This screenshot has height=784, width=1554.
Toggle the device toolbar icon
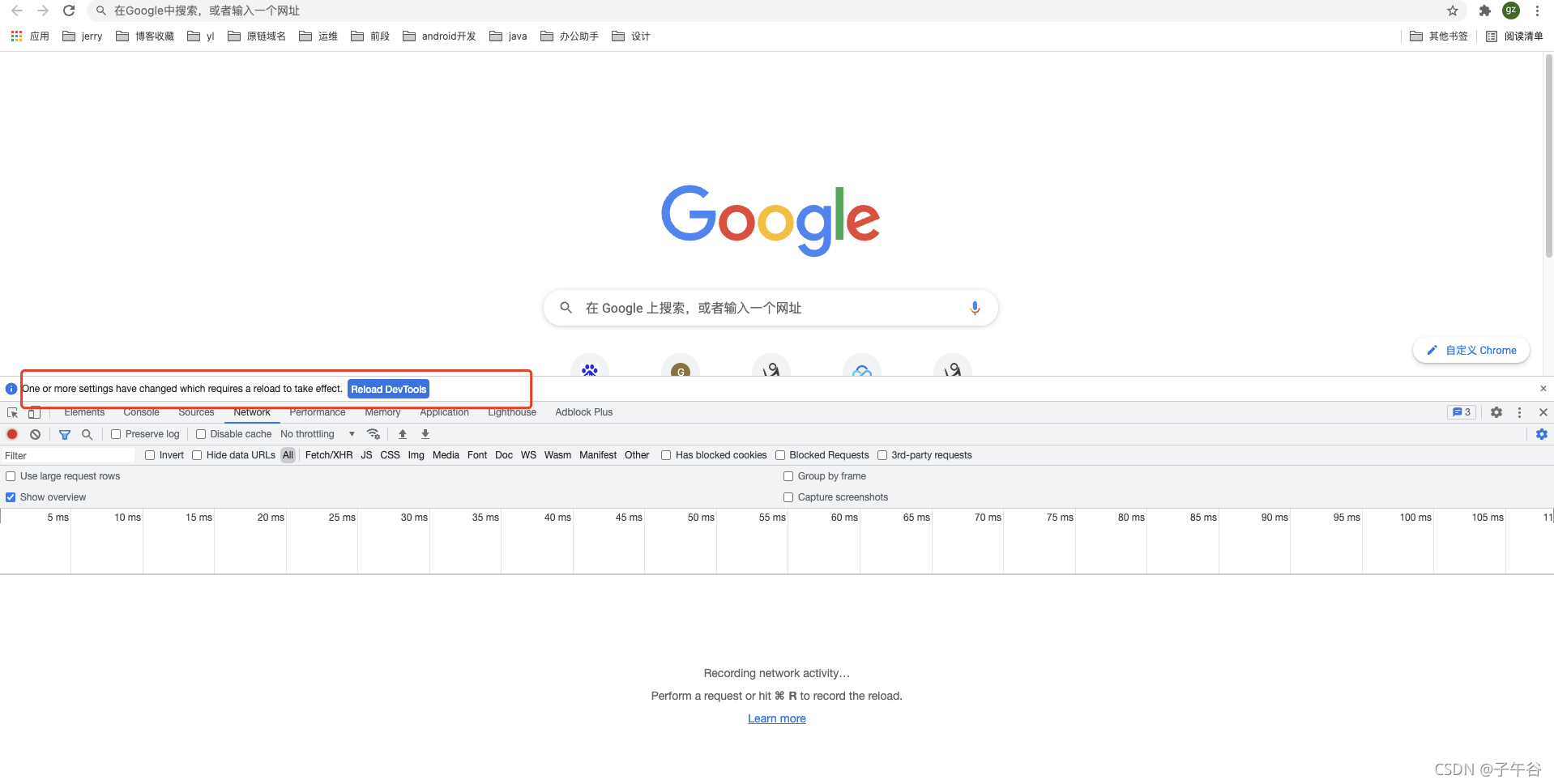pyautogui.click(x=34, y=412)
